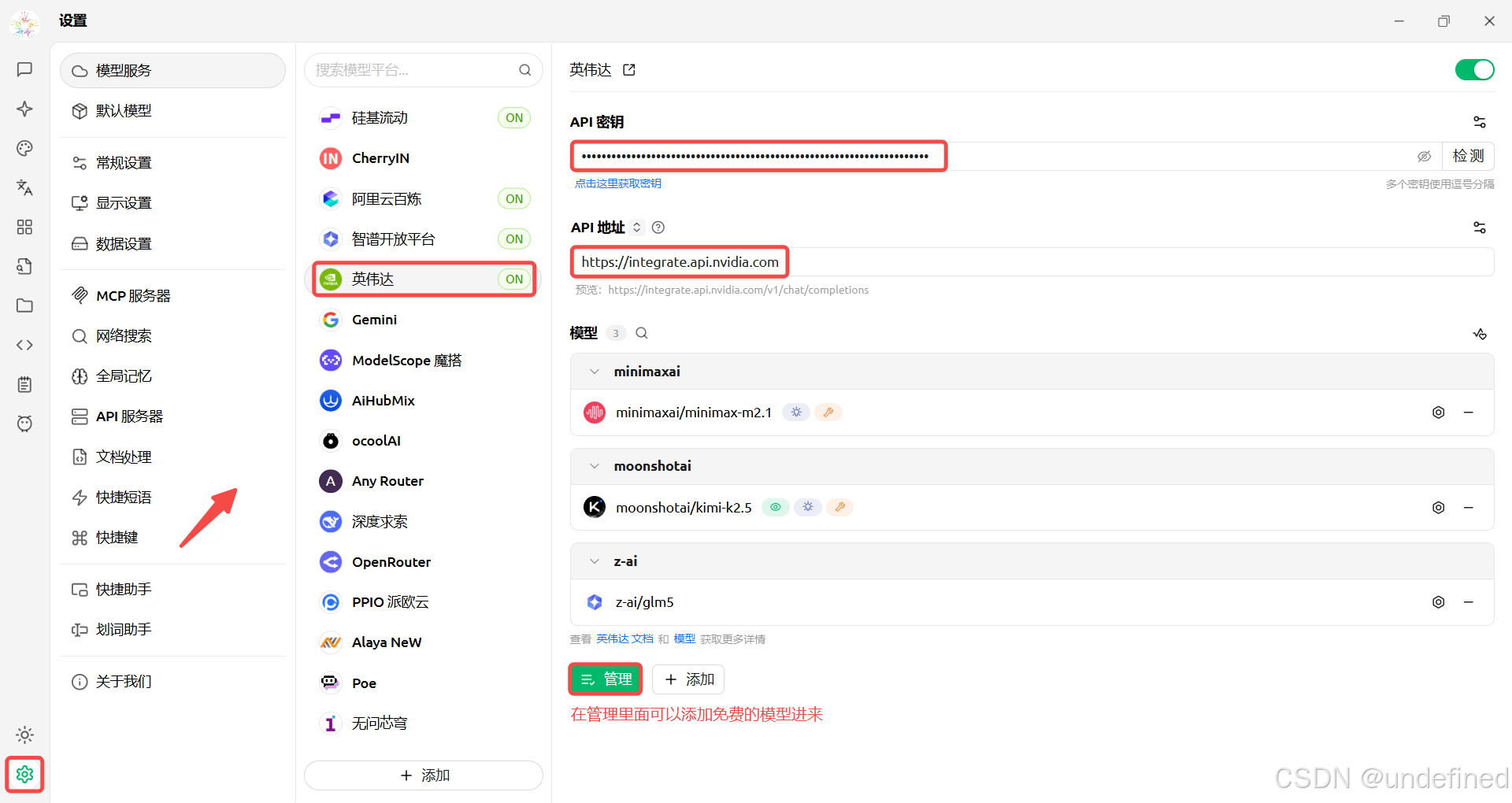Open the palette paintings sidebar icon

[24, 148]
